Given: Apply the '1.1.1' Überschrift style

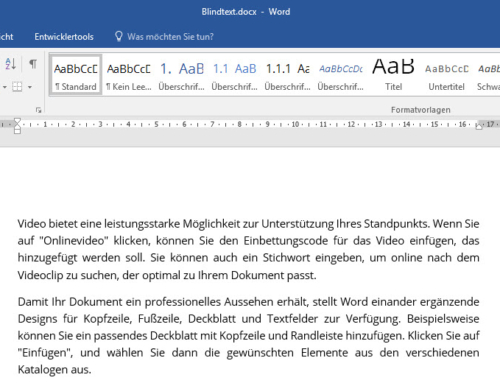Looking at the screenshot, I should [x=287, y=76].
